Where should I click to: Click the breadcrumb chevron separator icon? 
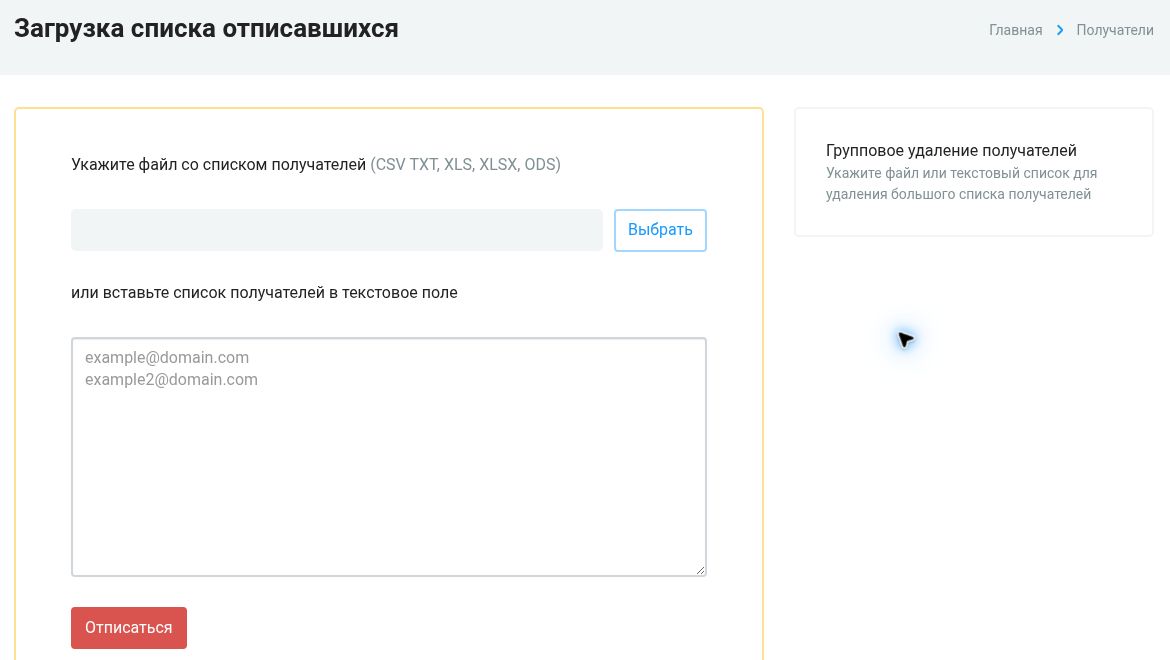[x=1060, y=30]
